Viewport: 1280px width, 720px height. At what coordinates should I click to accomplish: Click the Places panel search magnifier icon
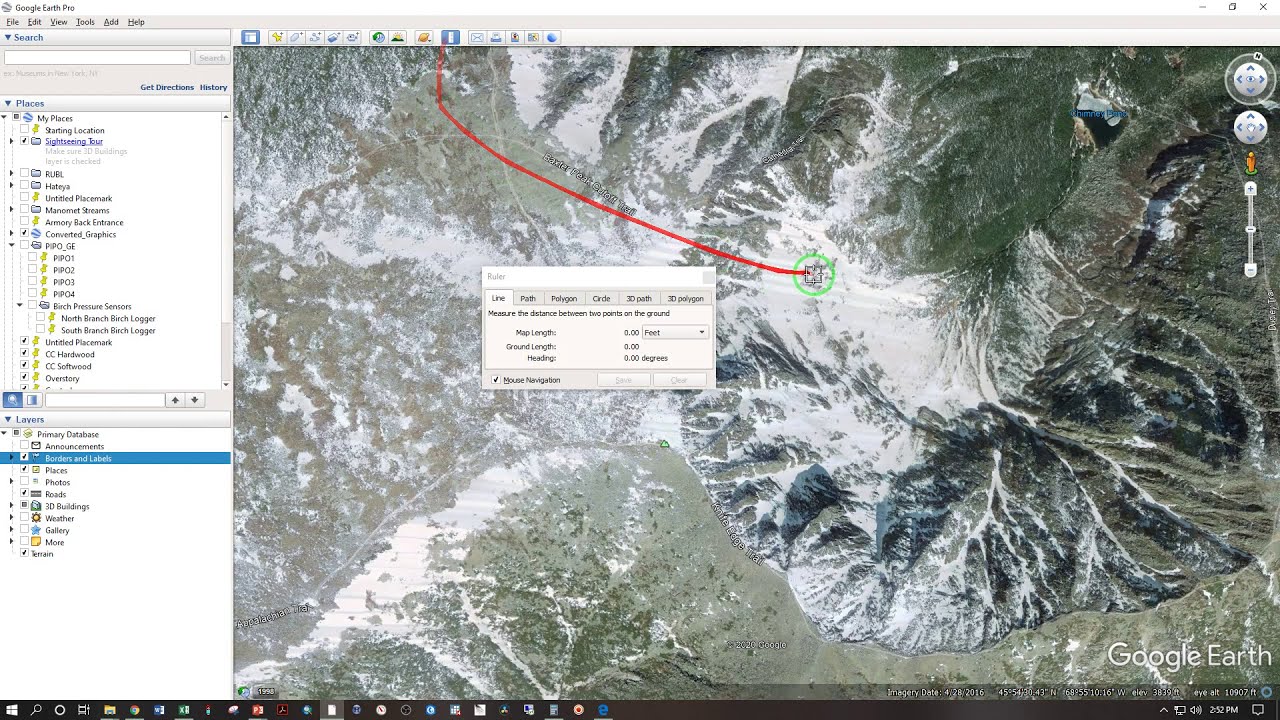tap(12, 400)
